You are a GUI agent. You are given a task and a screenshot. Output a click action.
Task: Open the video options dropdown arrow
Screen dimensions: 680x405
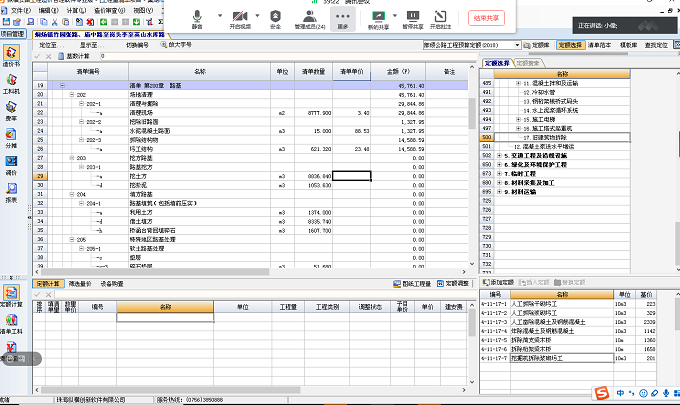coord(257,16)
